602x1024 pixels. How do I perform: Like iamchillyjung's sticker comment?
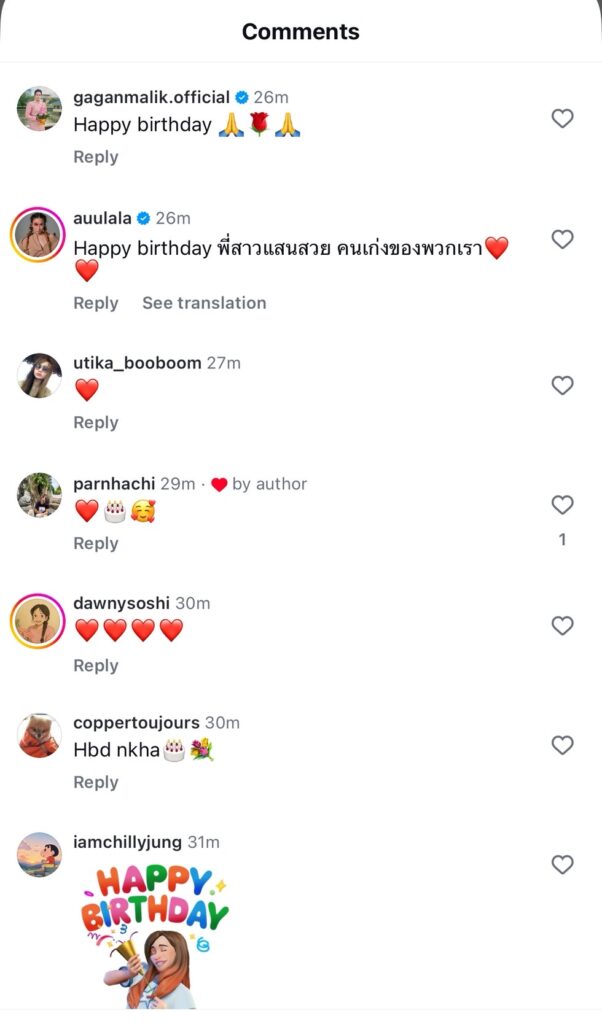click(562, 864)
